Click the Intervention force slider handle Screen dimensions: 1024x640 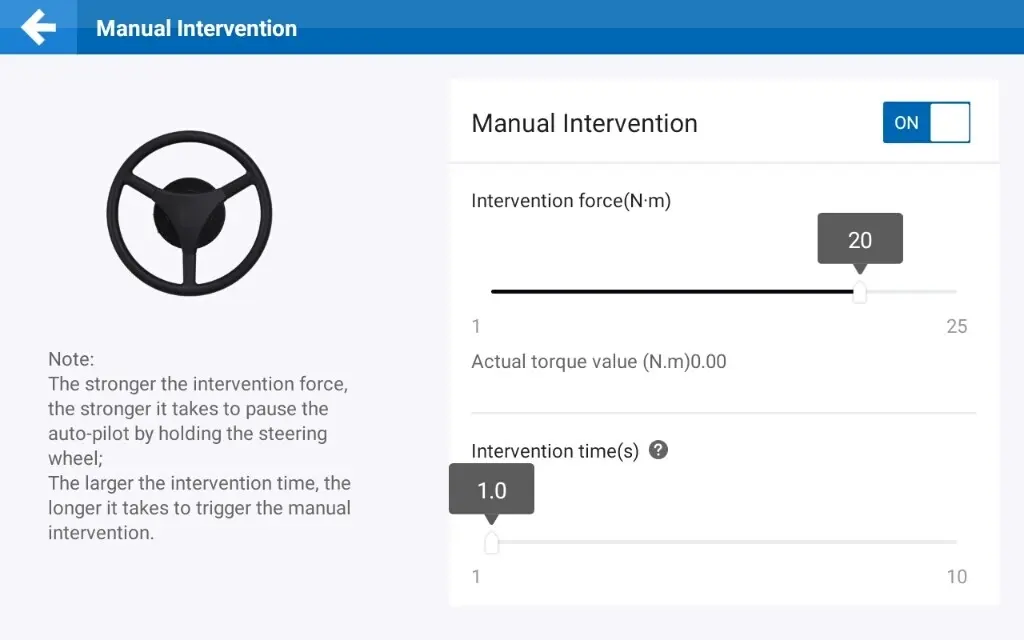859,292
